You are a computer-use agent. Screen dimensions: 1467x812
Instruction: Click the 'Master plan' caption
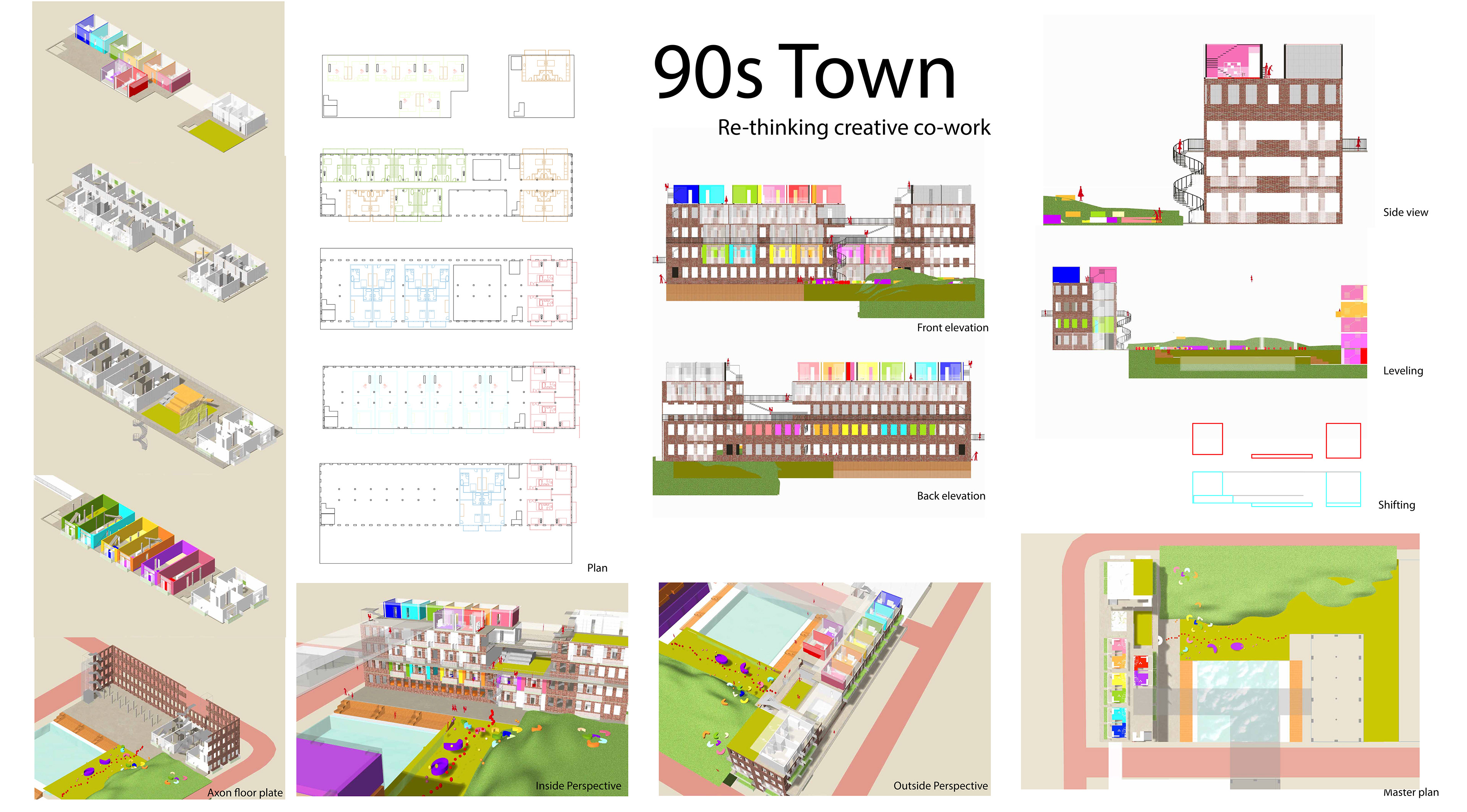[1410, 792]
